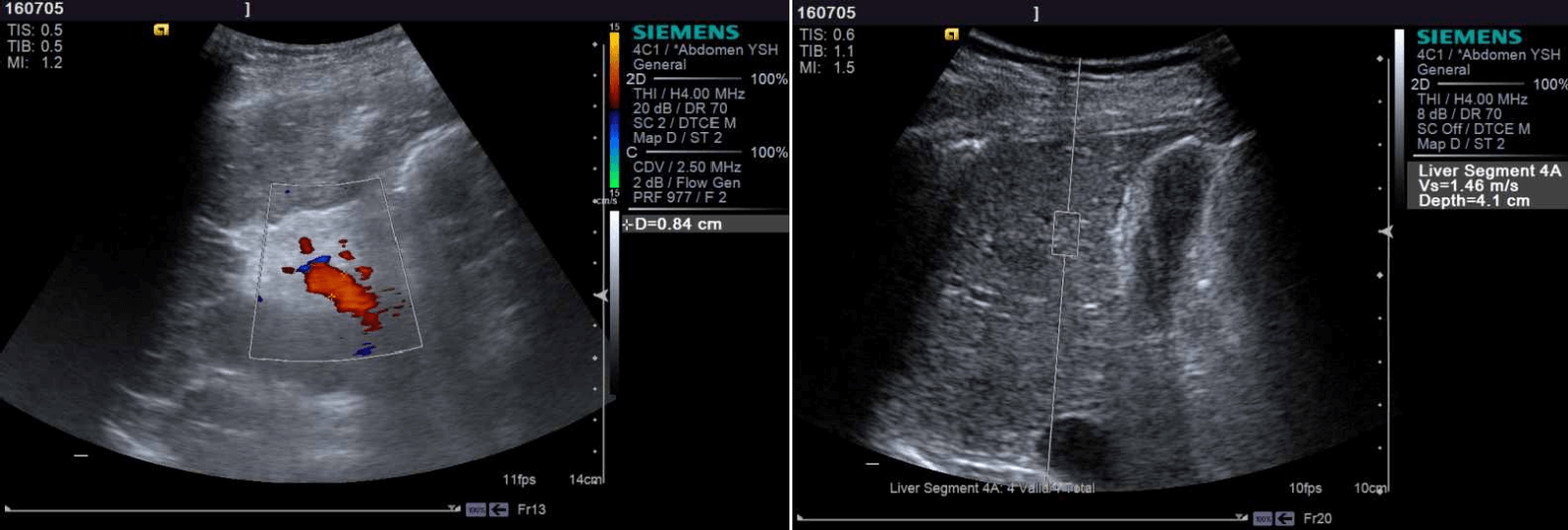
Task: Click the color Doppler velocity scale bar
Action: coord(614,109)
